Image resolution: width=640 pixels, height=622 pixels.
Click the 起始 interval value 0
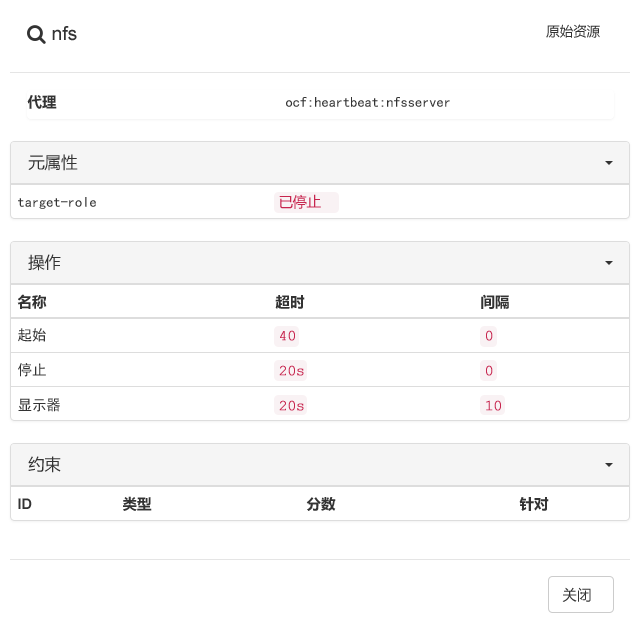click(x=489, y=336)
